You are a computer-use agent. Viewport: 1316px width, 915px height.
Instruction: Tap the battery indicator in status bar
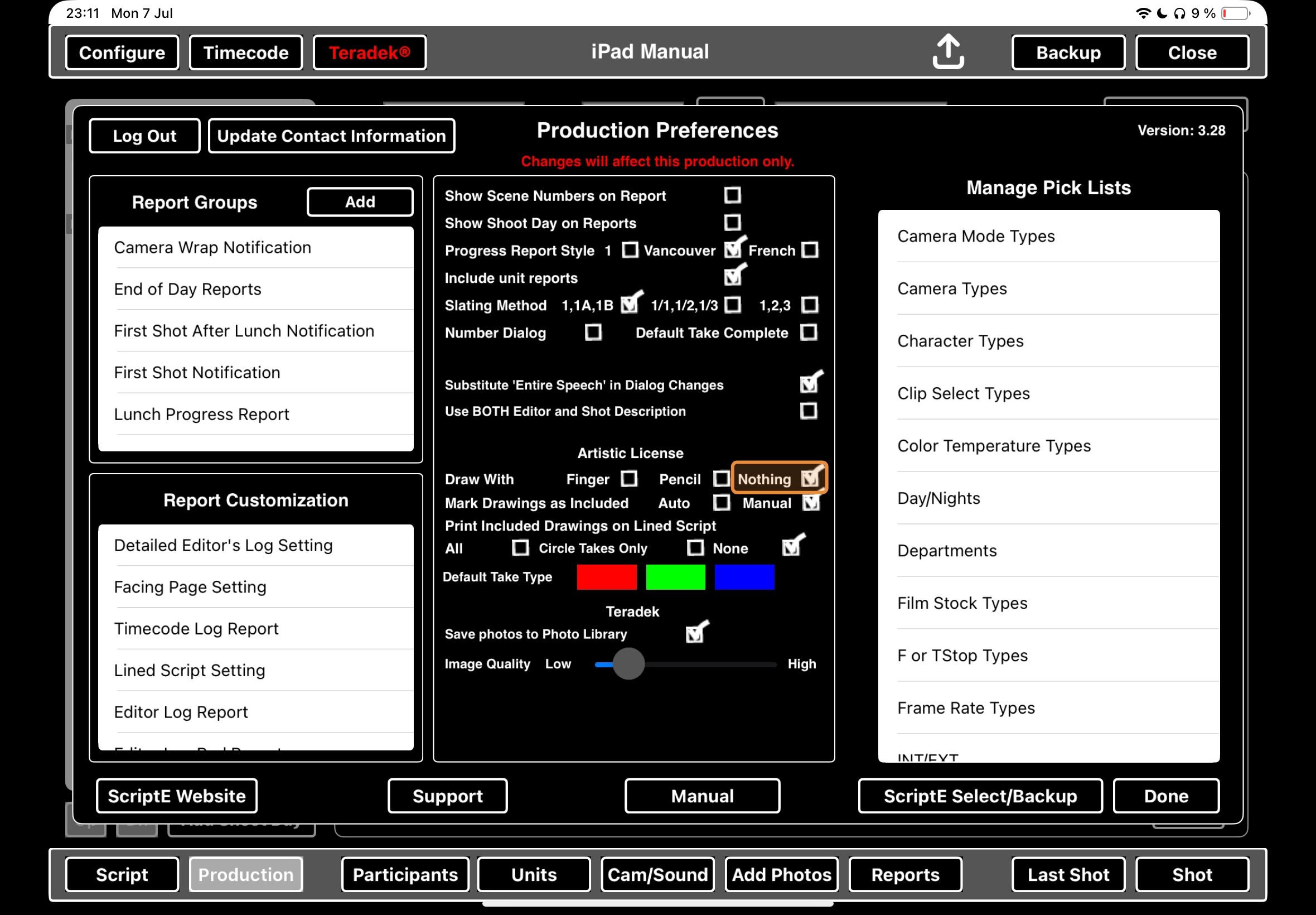click(1235, 13)
